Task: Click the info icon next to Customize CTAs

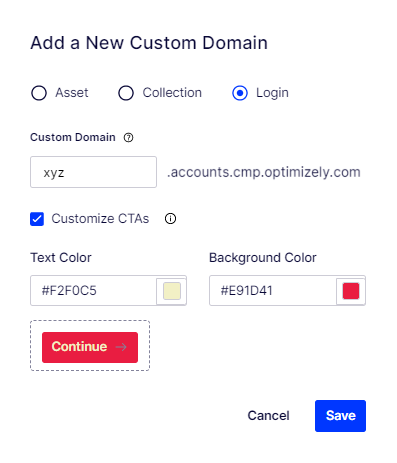Action: (x=170, y=219)
